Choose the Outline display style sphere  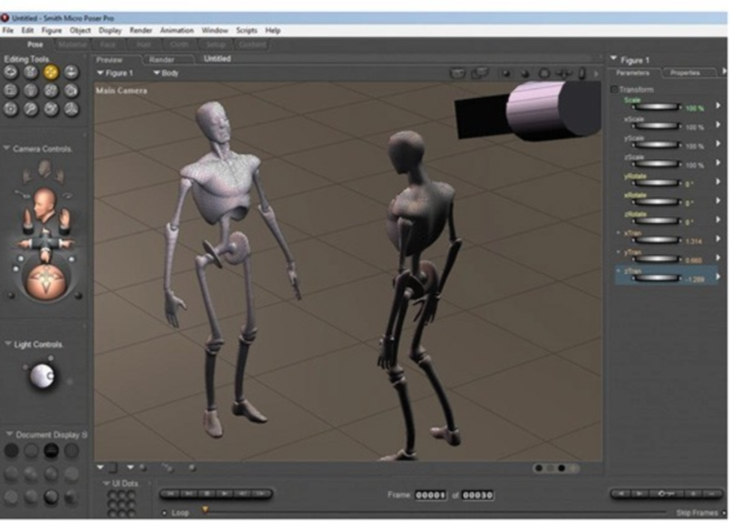(x=31, y=451)
